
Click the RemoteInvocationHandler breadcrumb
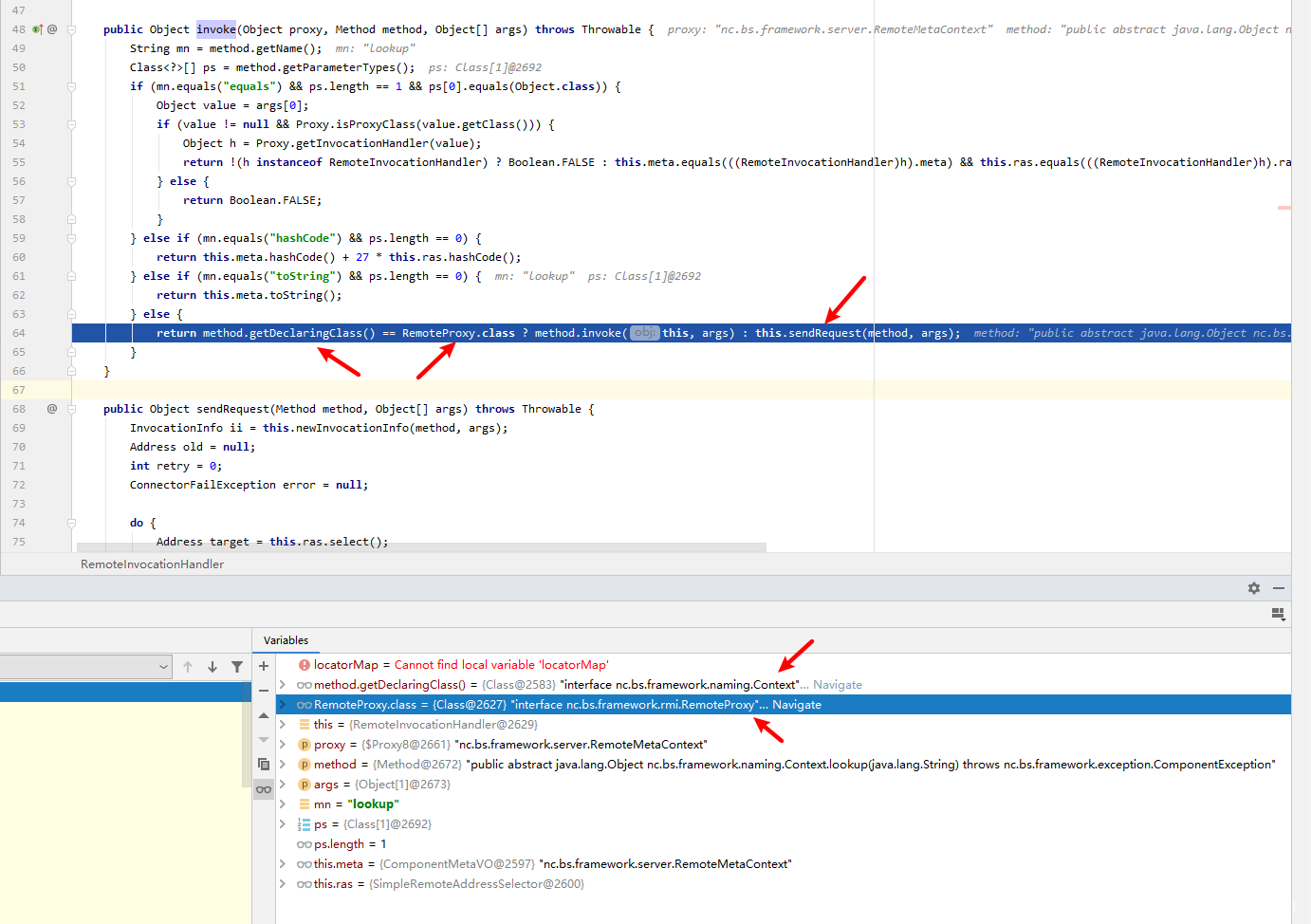pyautogui.click(x=152, y=564)
